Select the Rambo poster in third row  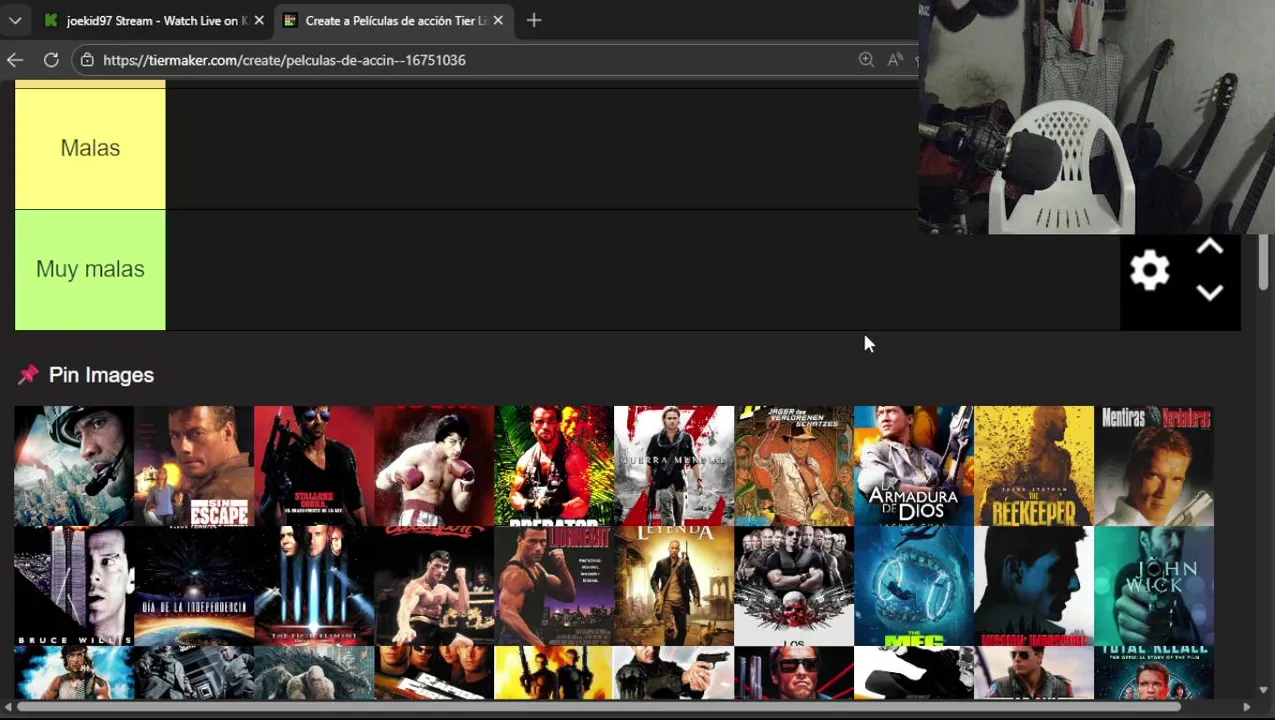(x=74, y=672)
